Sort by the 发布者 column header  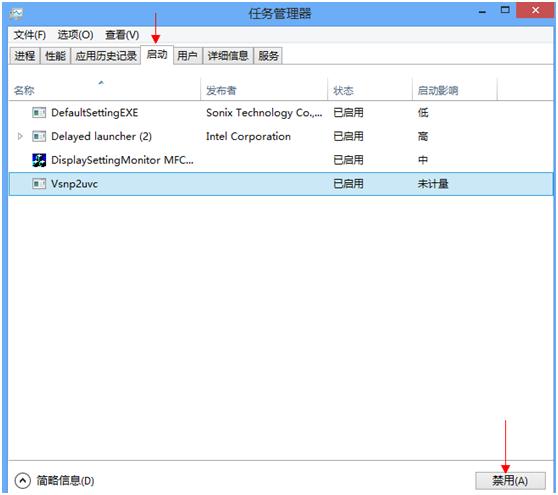click(264, 90)
